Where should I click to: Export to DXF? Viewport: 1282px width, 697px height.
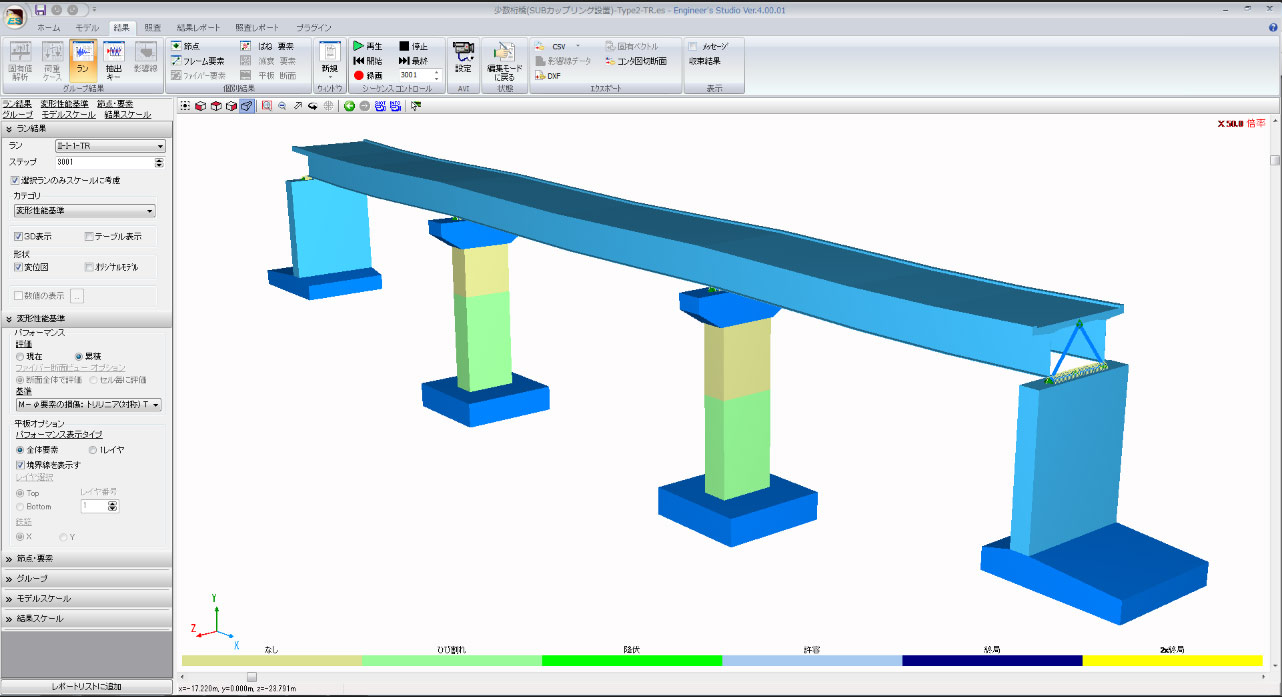pyautogui.click(x=548, y=75)
